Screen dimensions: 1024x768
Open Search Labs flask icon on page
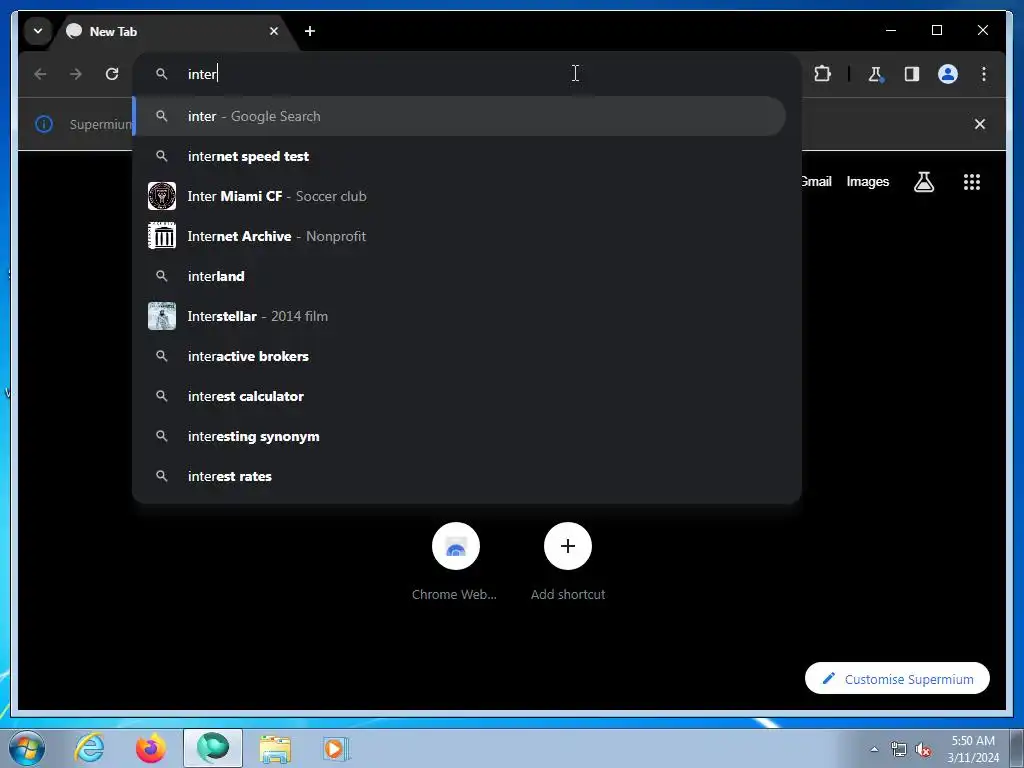(923, 182)
